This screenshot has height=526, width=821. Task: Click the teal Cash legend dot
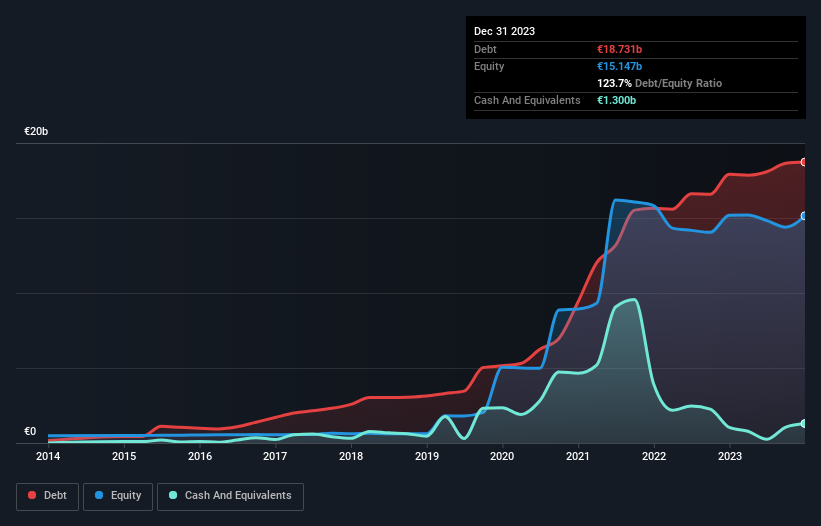coord(173,495)
